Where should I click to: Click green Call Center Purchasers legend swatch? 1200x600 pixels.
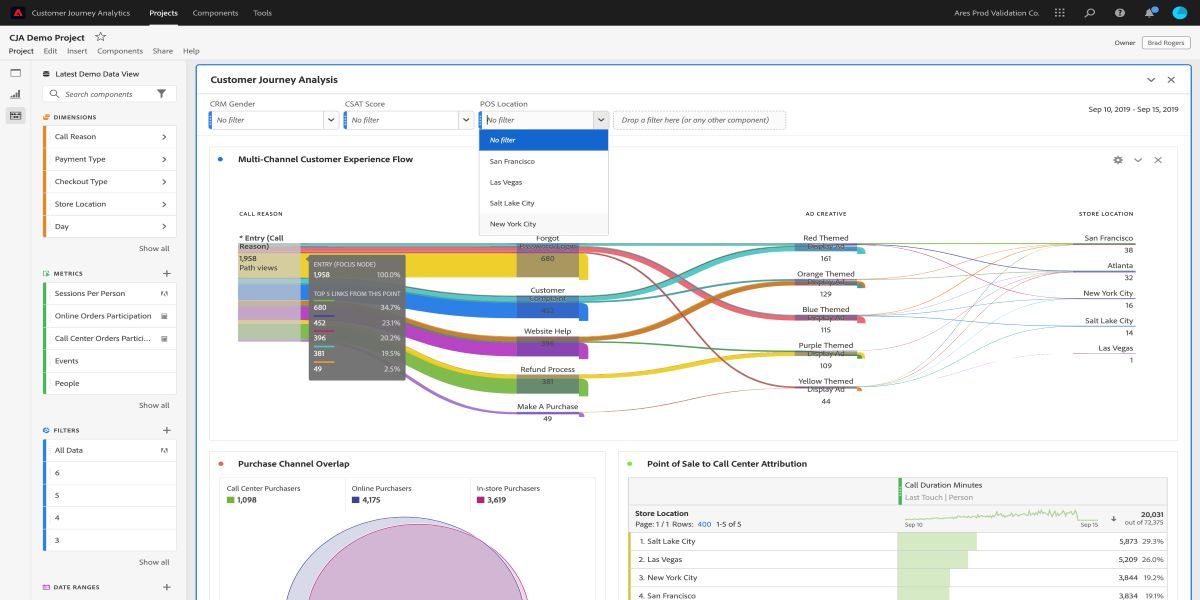coord(231,500)
